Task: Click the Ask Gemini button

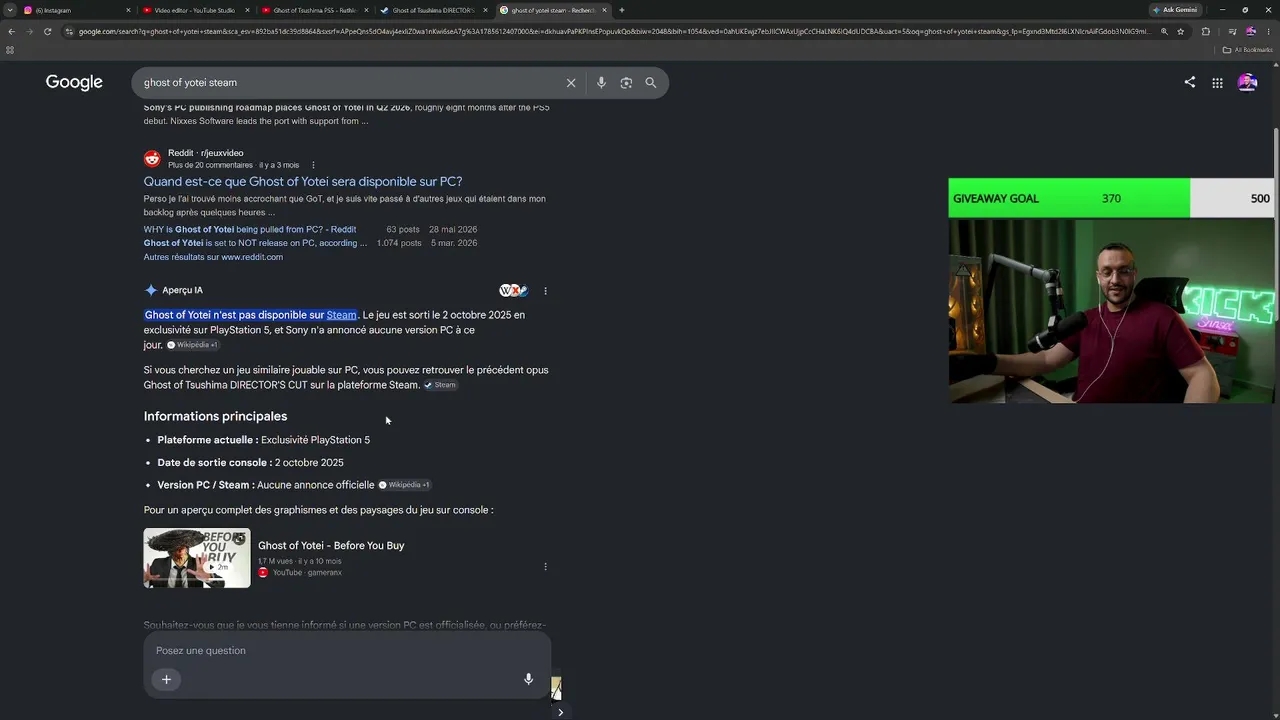Action: click(x=1175, y=10)
